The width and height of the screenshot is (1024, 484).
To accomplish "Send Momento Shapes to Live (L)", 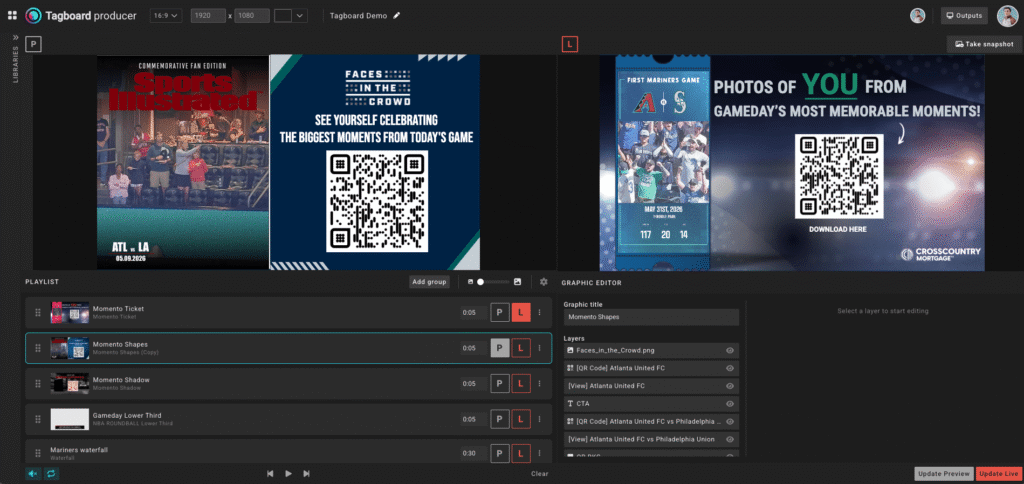I will tap(521, 348).
